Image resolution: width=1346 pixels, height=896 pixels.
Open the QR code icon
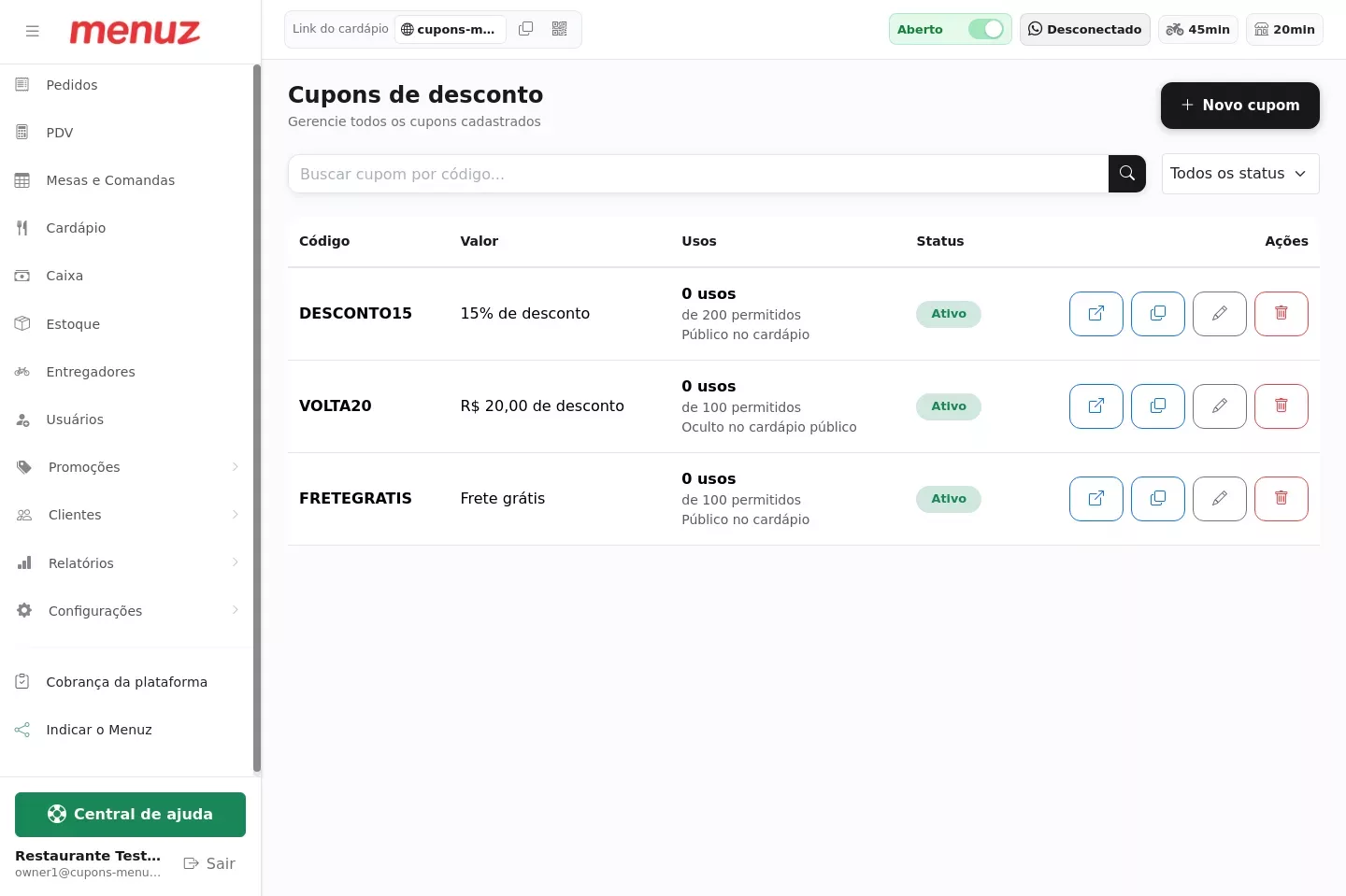click(x=559, y=29)
